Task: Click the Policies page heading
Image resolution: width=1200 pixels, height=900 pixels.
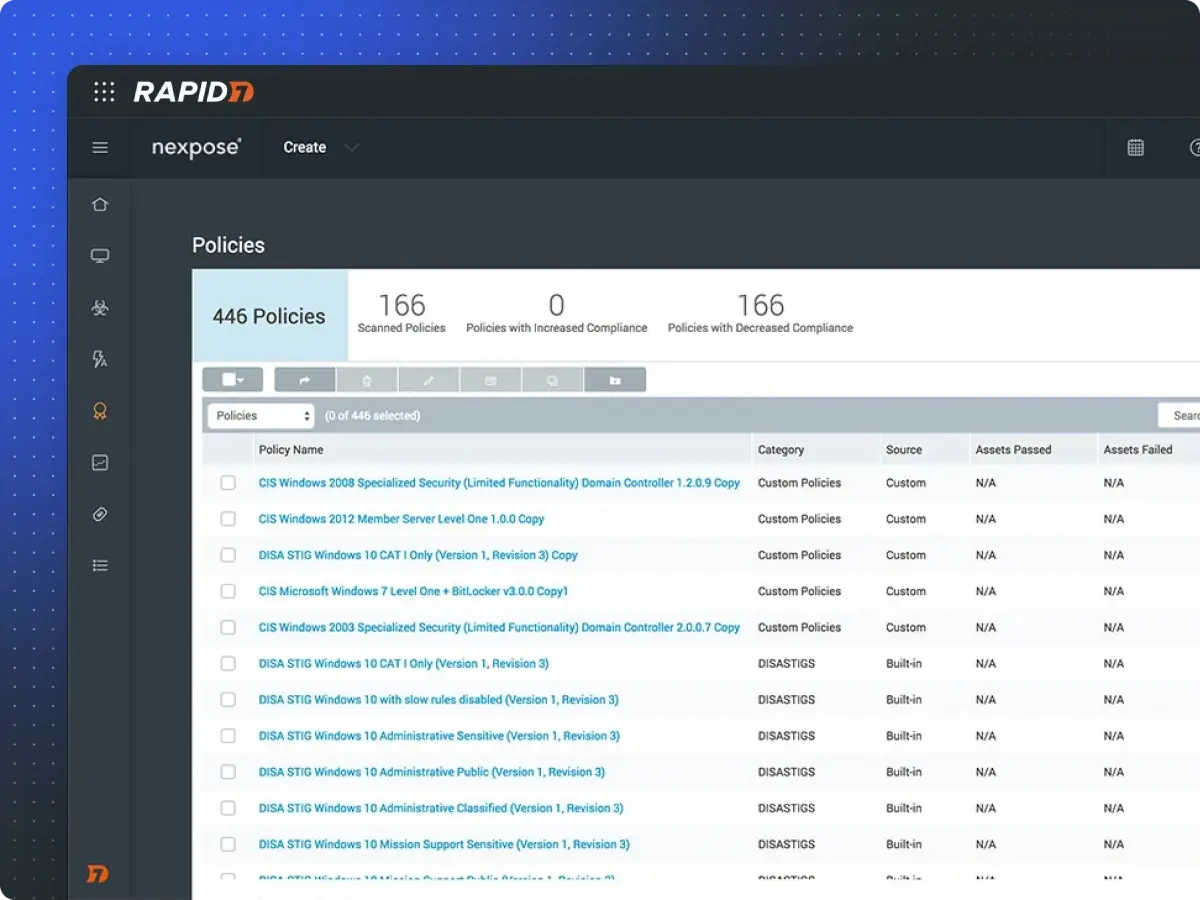Action: (x=228, y=245)
